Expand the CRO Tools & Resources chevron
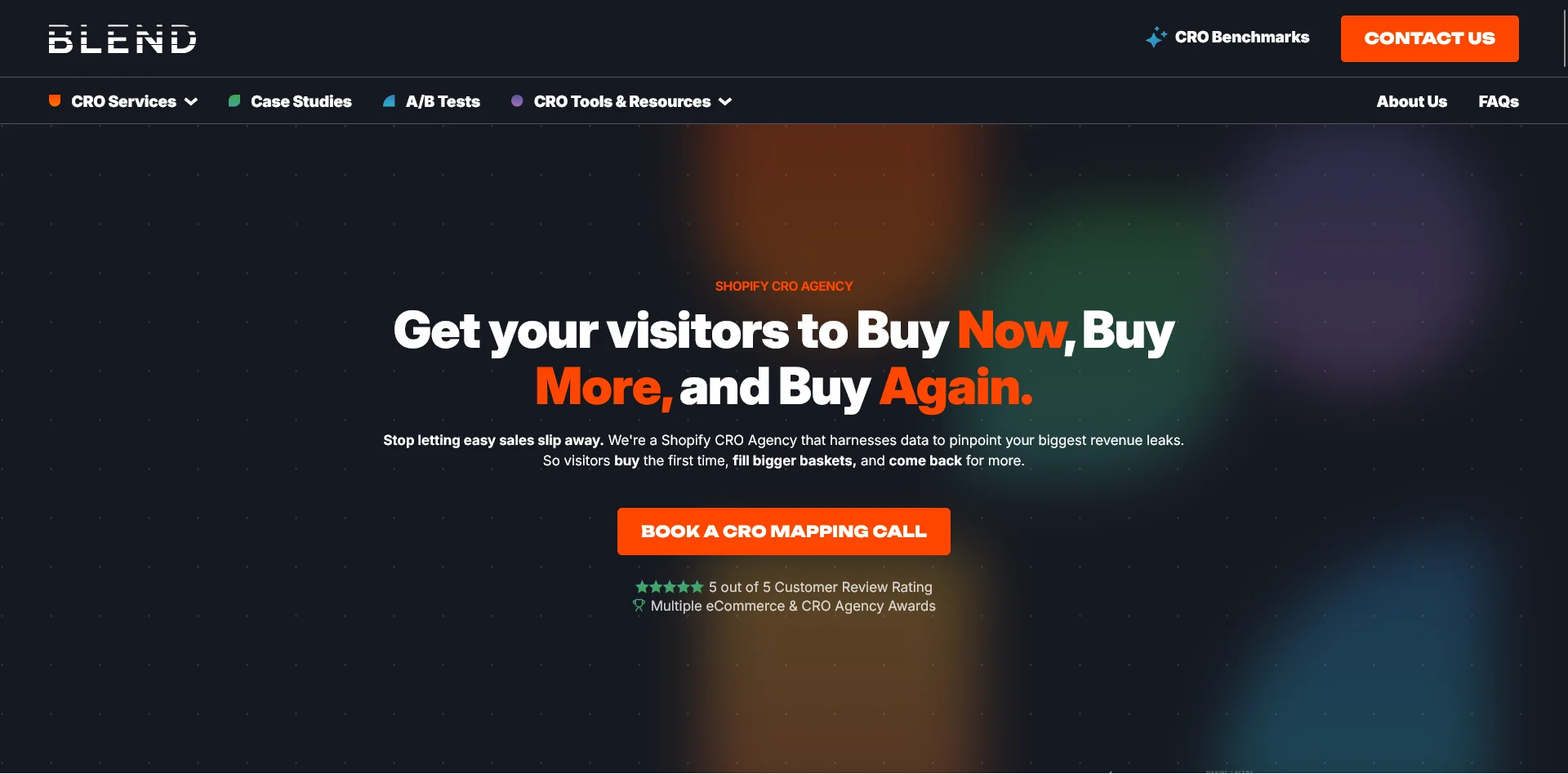Image resolution: width=1568 pixels, height=774 pixels. pyautogui.click(x=725, y=101)
